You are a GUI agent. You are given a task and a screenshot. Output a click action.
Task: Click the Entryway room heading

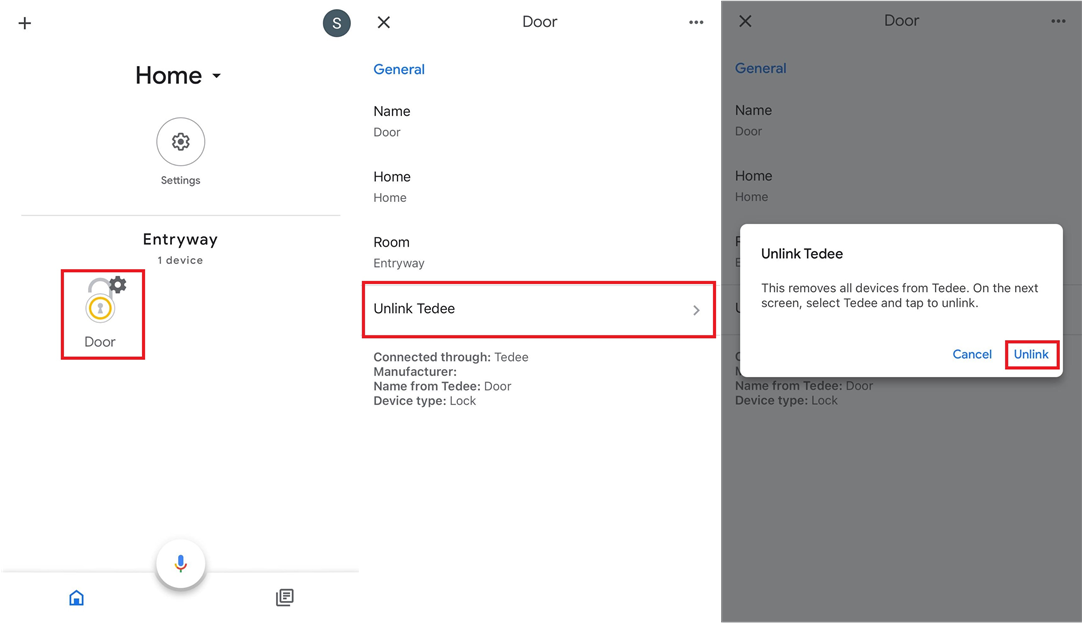point(180,240)
